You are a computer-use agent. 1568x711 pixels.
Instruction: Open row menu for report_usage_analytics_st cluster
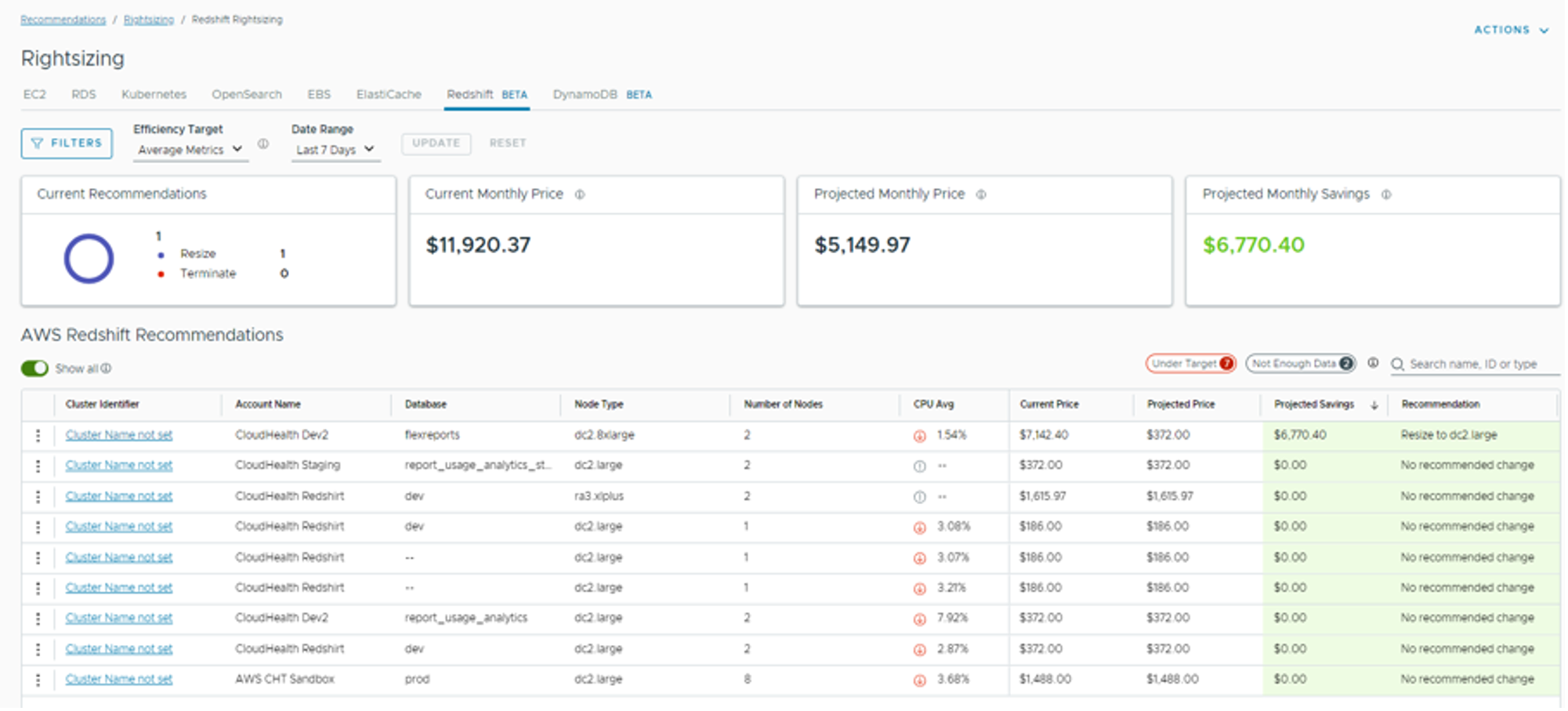pos(38,466)
